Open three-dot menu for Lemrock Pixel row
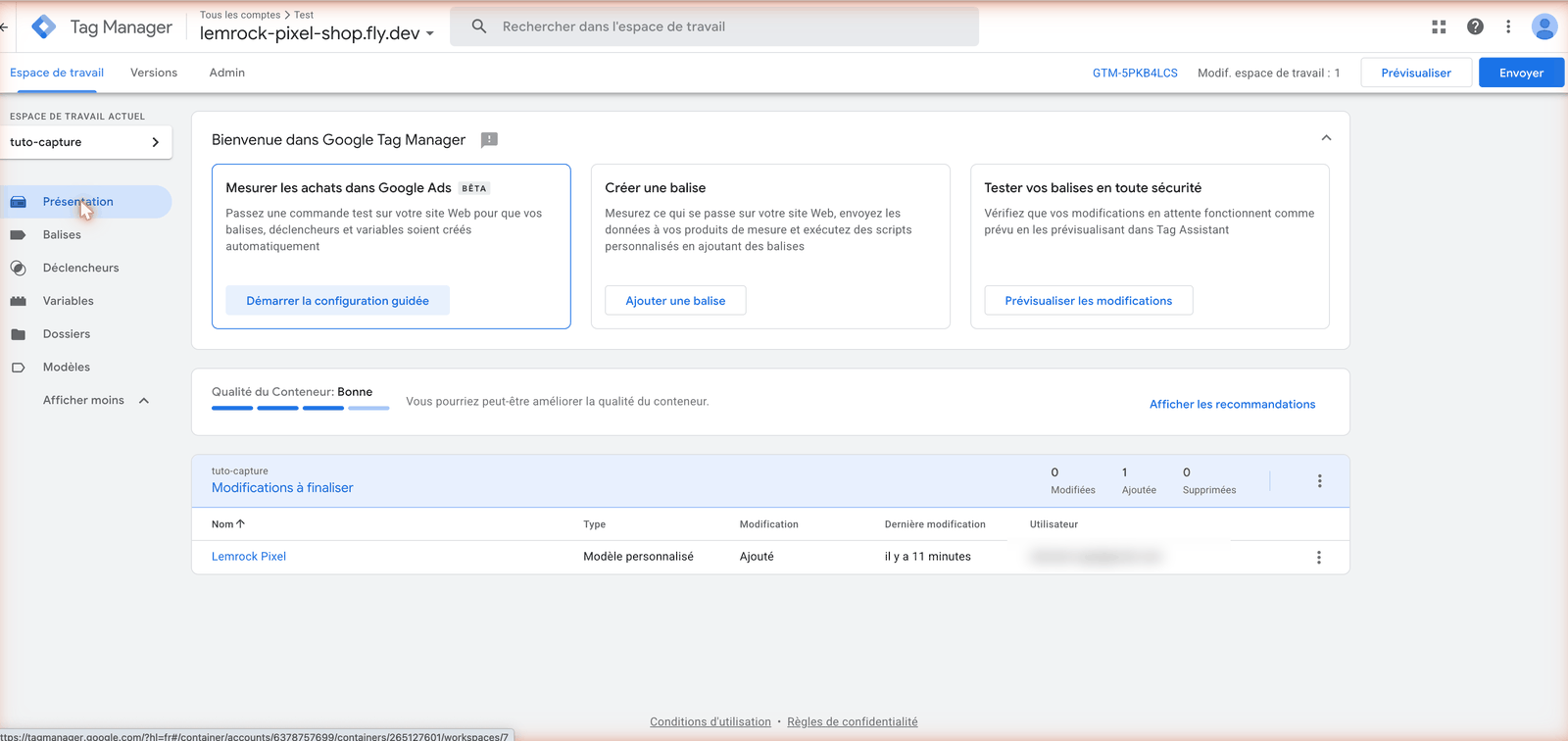Screen dimensions: 1568x741 1318,558
